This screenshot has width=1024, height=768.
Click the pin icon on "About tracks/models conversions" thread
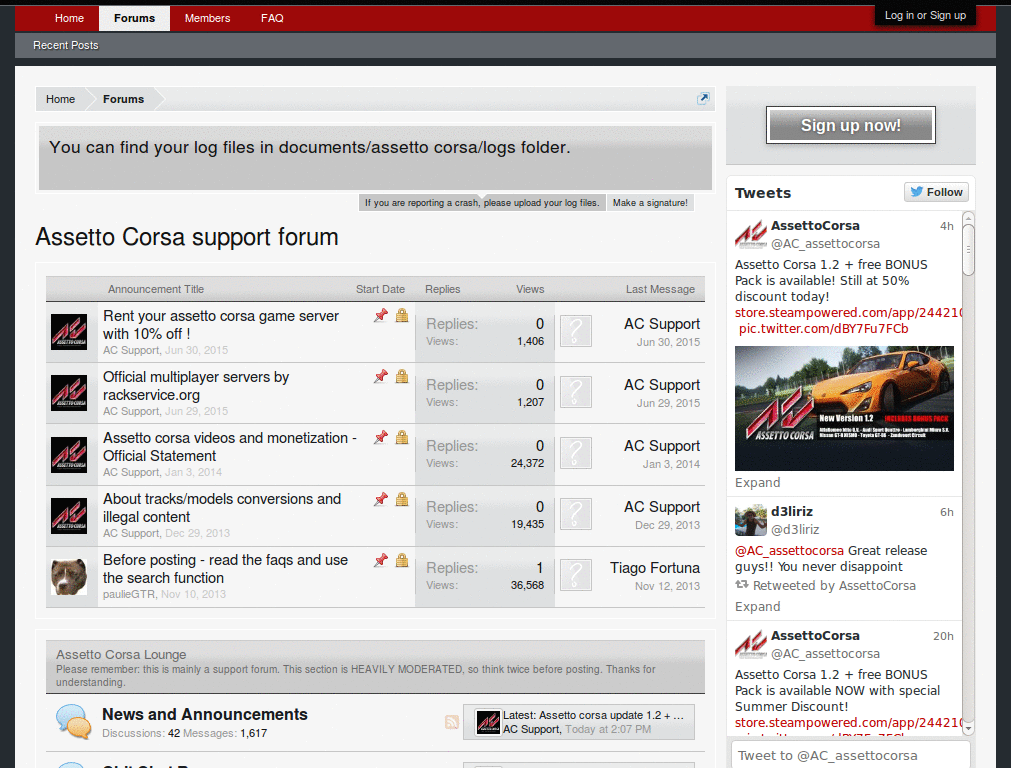(380, 499)
